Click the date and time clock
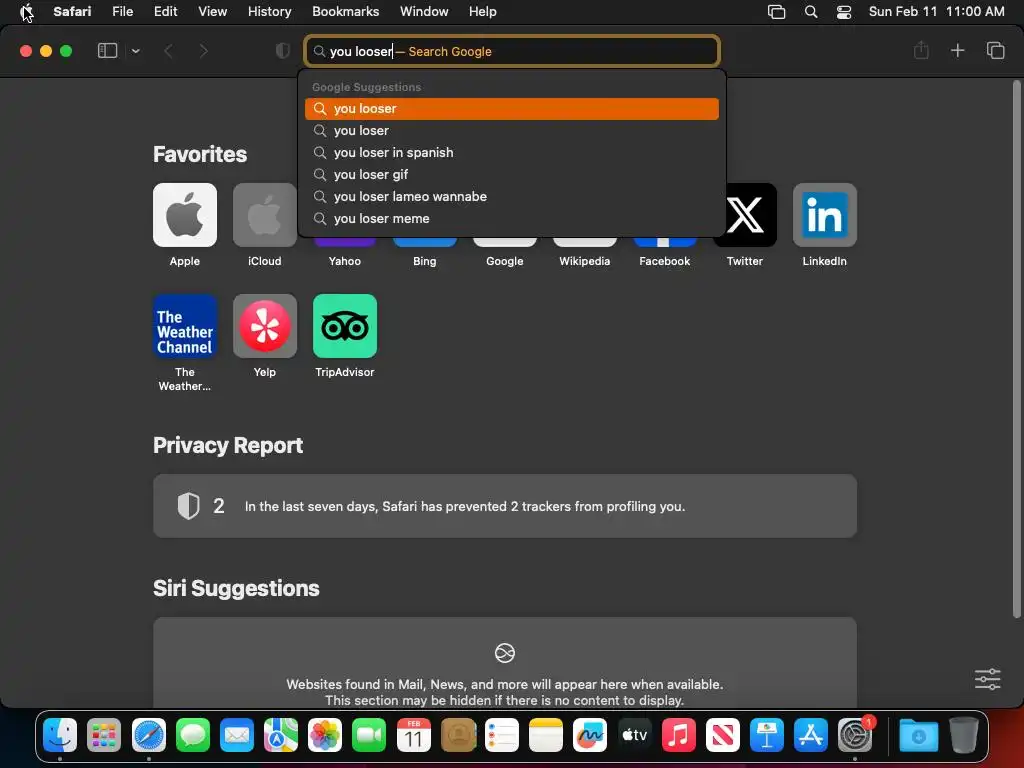 click(x=936, y=12)
